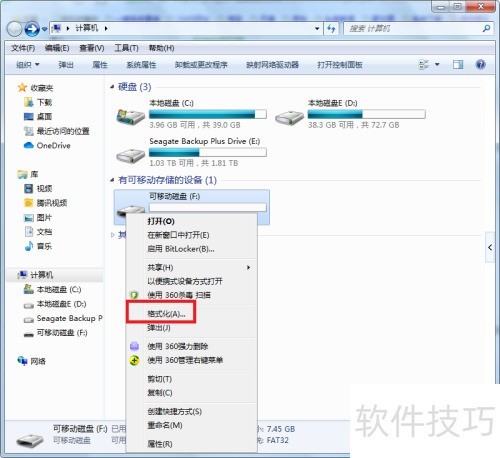
Task: Click the 本地磁盘 (C:) drive icon
Action: pyautogui.click(x=131, y=116)
